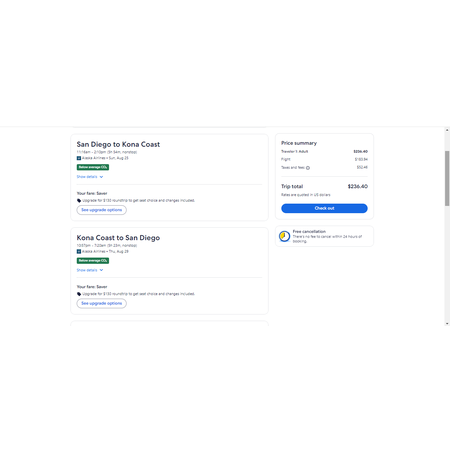The height and width of the screenshot is (450, 450).
Task: Click the Alaska Airlines logo on departure flight
Action: (79, 158)
